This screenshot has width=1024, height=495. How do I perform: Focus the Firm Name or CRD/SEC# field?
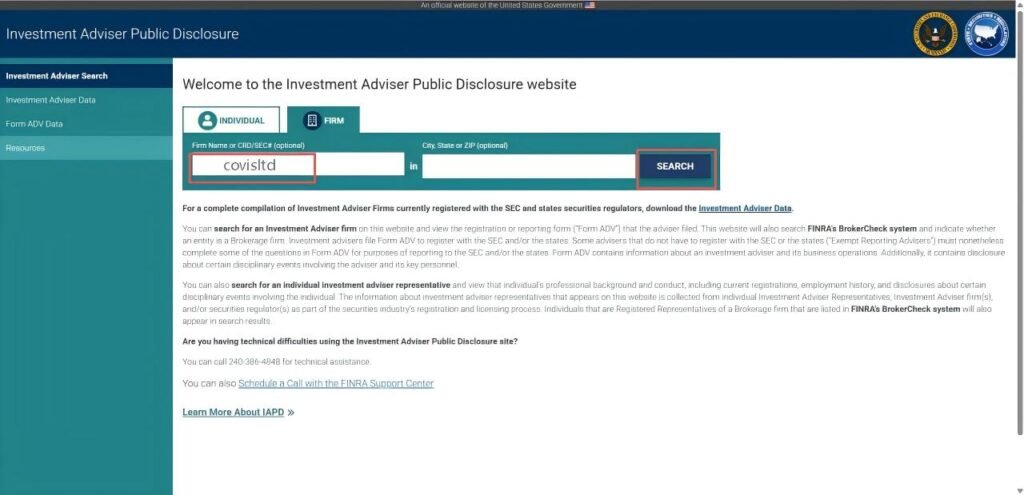click(x=297, y=166)
